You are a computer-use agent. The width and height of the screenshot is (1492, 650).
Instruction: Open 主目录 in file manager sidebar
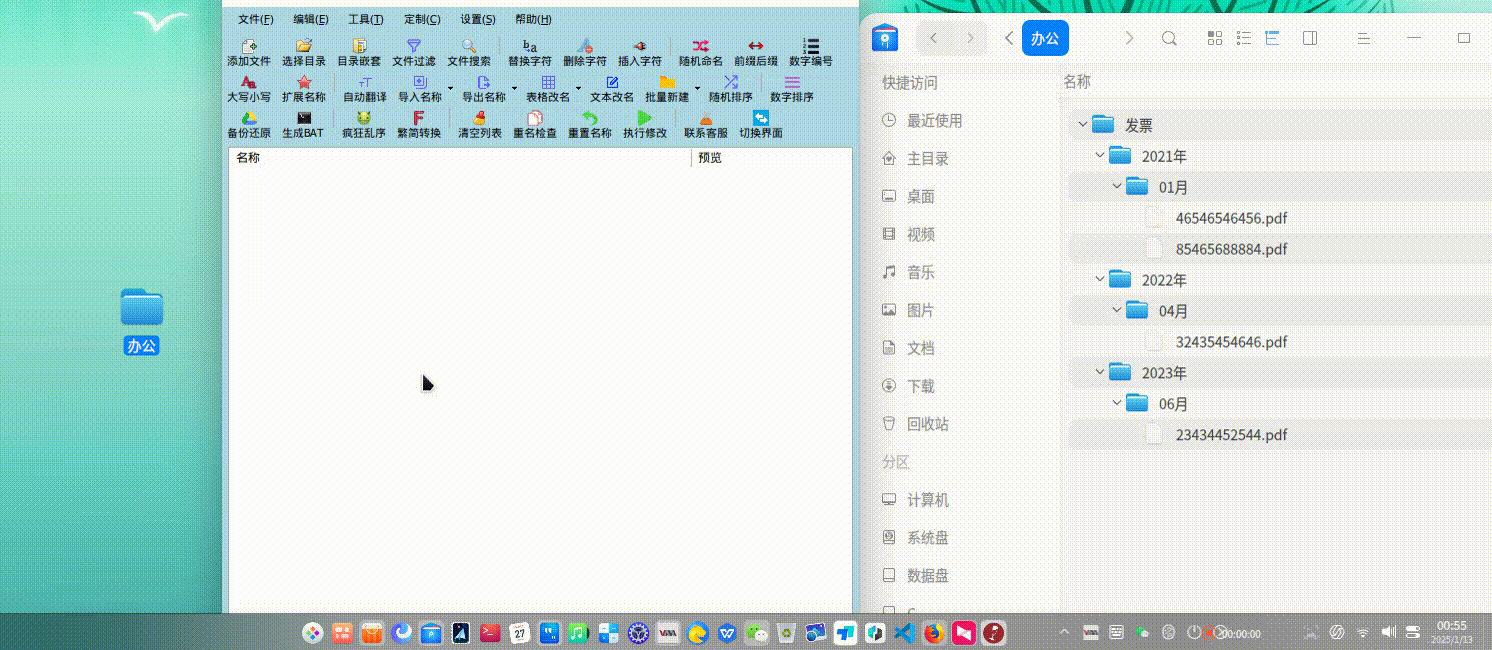[916, 159]
